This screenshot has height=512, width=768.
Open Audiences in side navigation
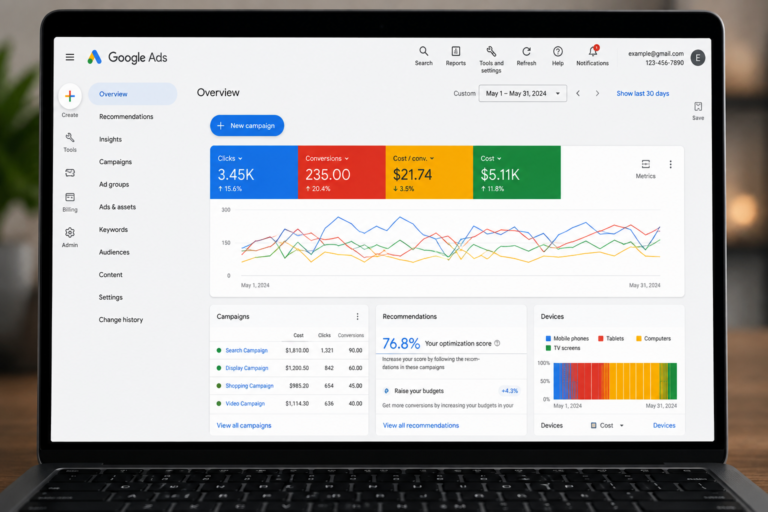click(114, 252)
